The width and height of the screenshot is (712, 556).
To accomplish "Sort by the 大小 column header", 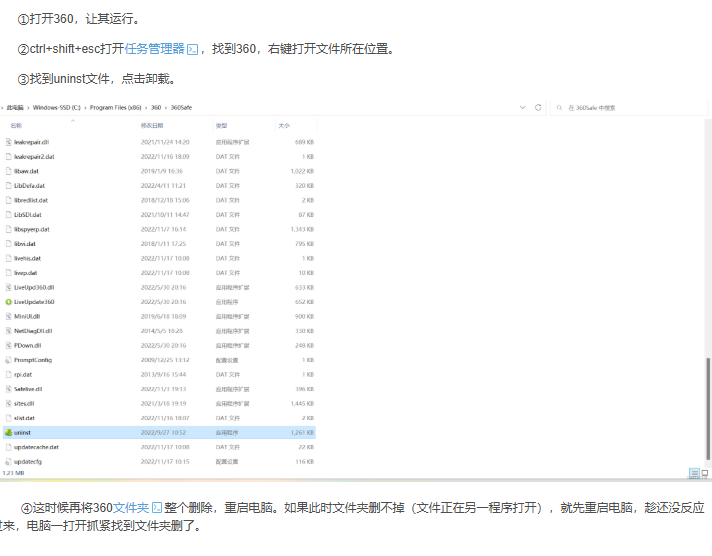I will coord(284,125).
